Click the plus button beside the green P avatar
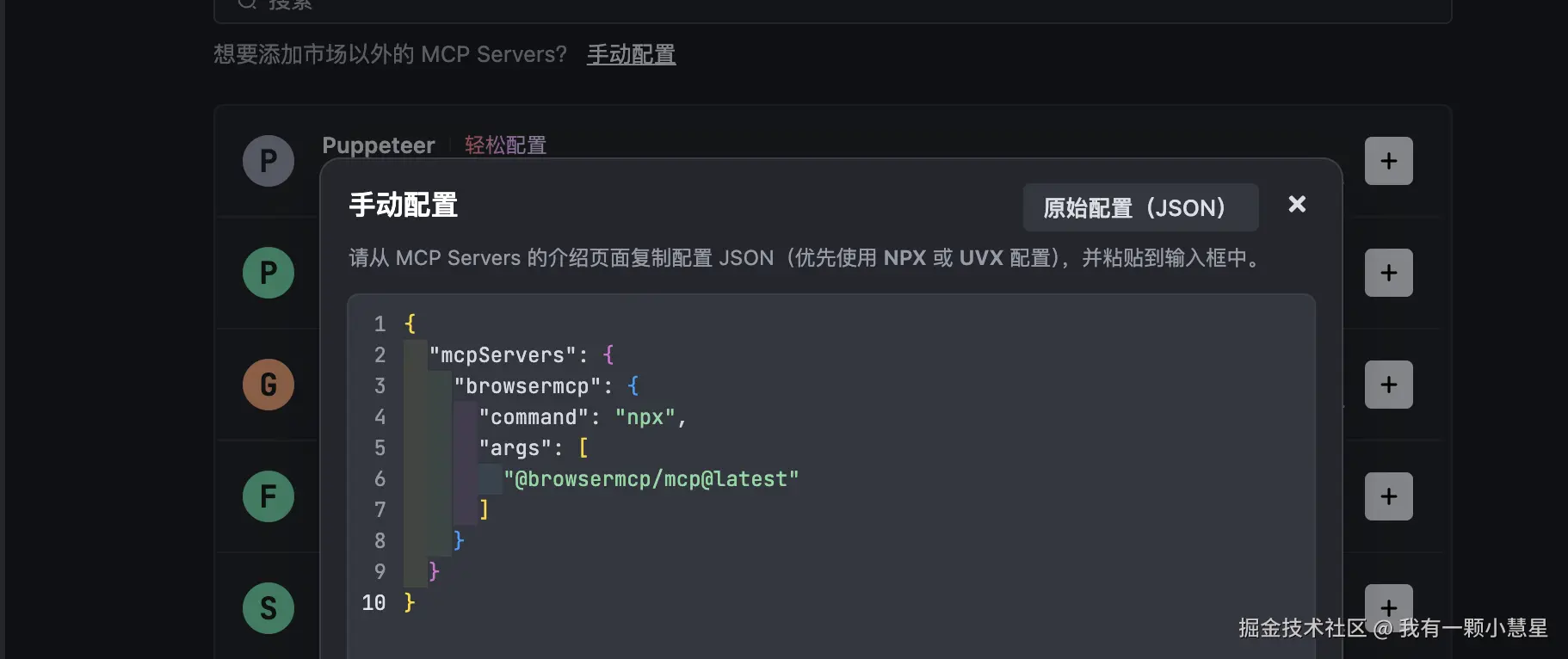The width and height of the screenshot is (1568, 659). [x=1388, y=273]
